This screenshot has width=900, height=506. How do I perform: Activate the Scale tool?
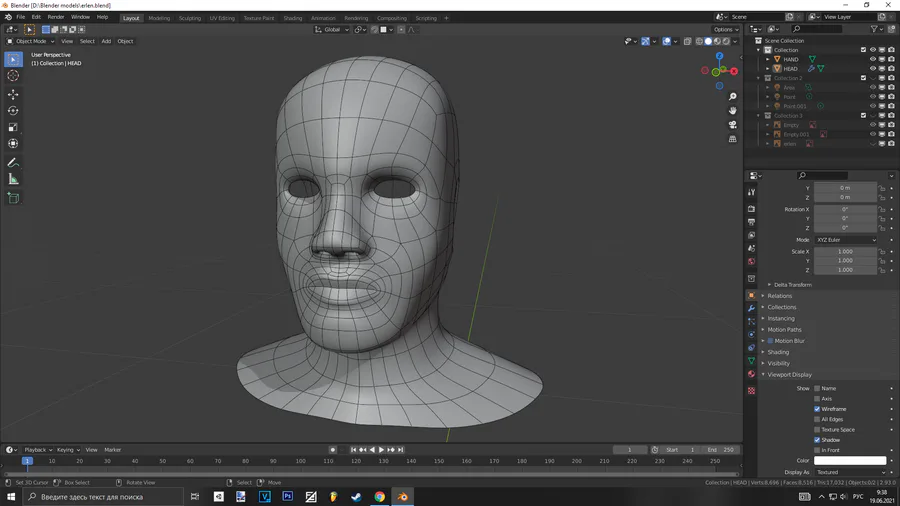click(x=13, y=128)
